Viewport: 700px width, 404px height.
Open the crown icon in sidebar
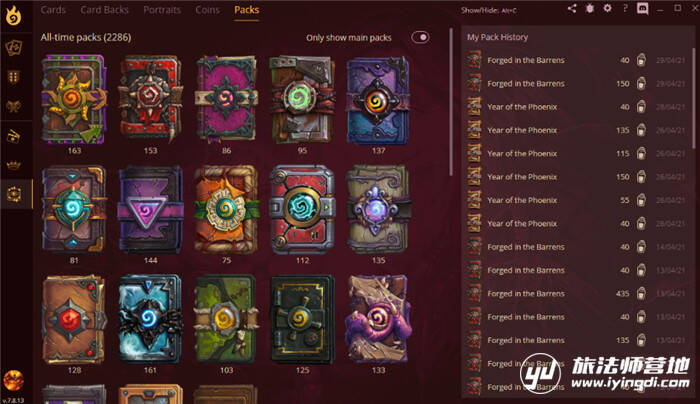pos(14,165)
